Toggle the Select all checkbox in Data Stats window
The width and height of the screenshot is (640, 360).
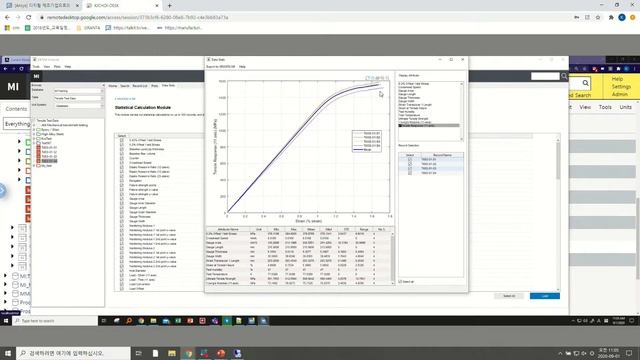point(400,282)
